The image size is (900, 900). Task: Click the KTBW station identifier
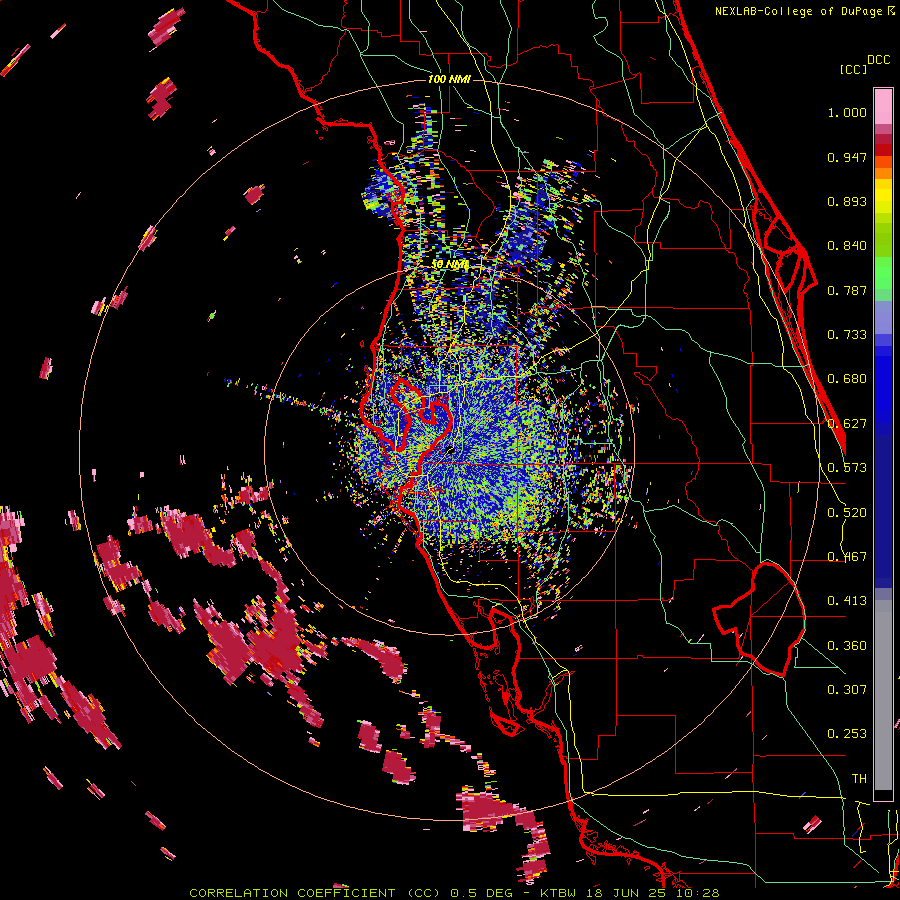(x=557, y=893)
